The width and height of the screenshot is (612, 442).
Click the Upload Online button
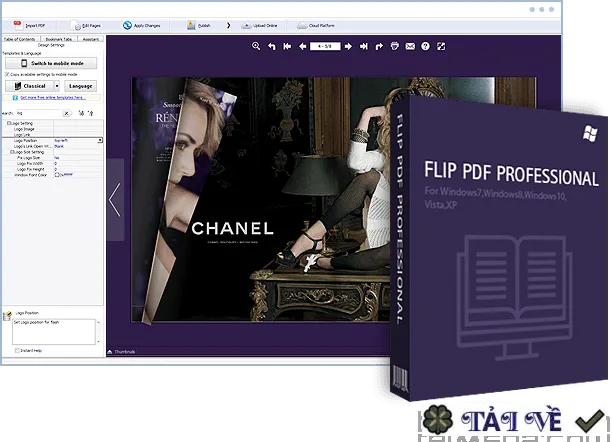pyautogui.click(x=259, y=25)
